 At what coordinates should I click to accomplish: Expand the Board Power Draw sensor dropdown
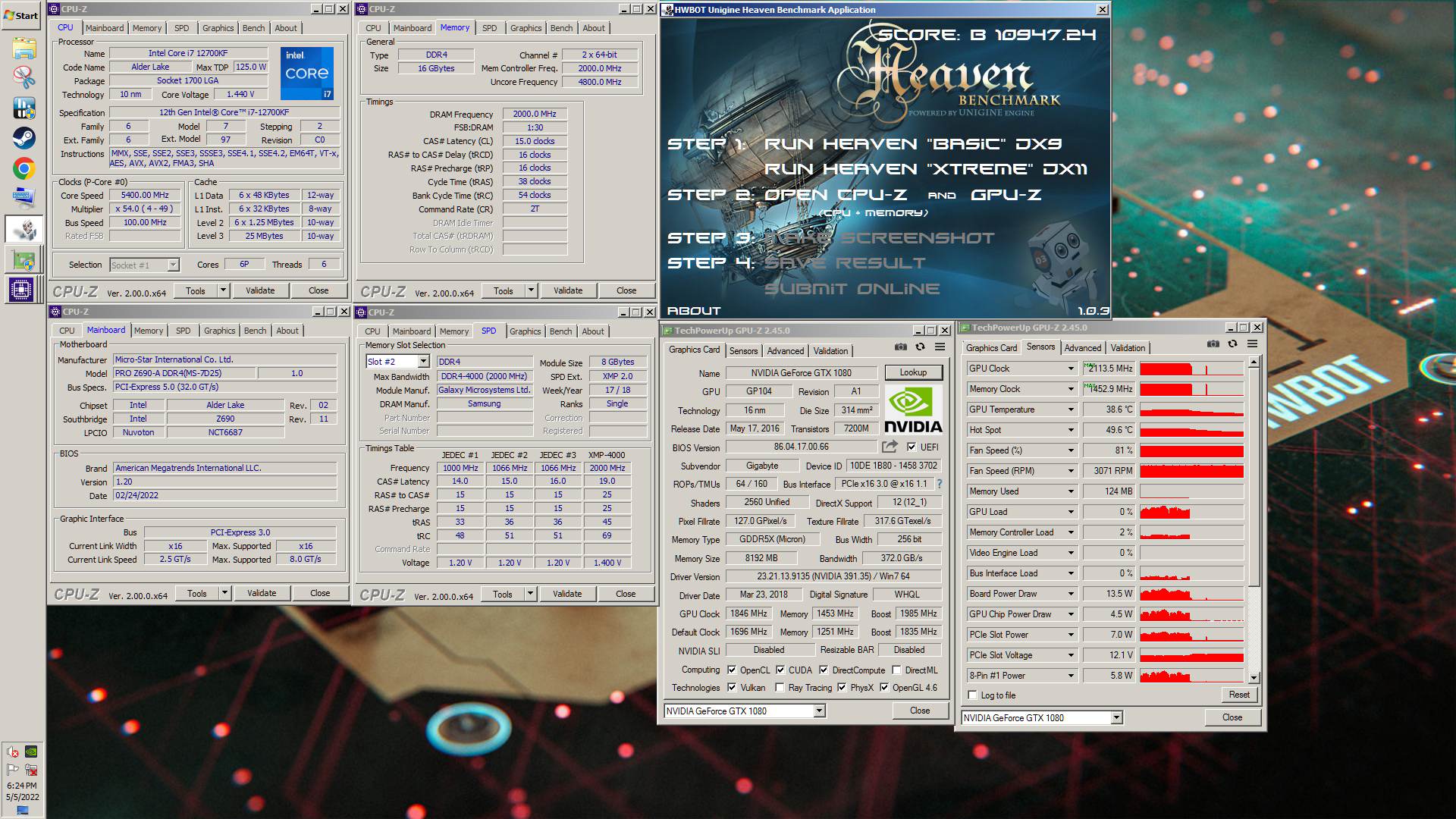[1071, 594]
